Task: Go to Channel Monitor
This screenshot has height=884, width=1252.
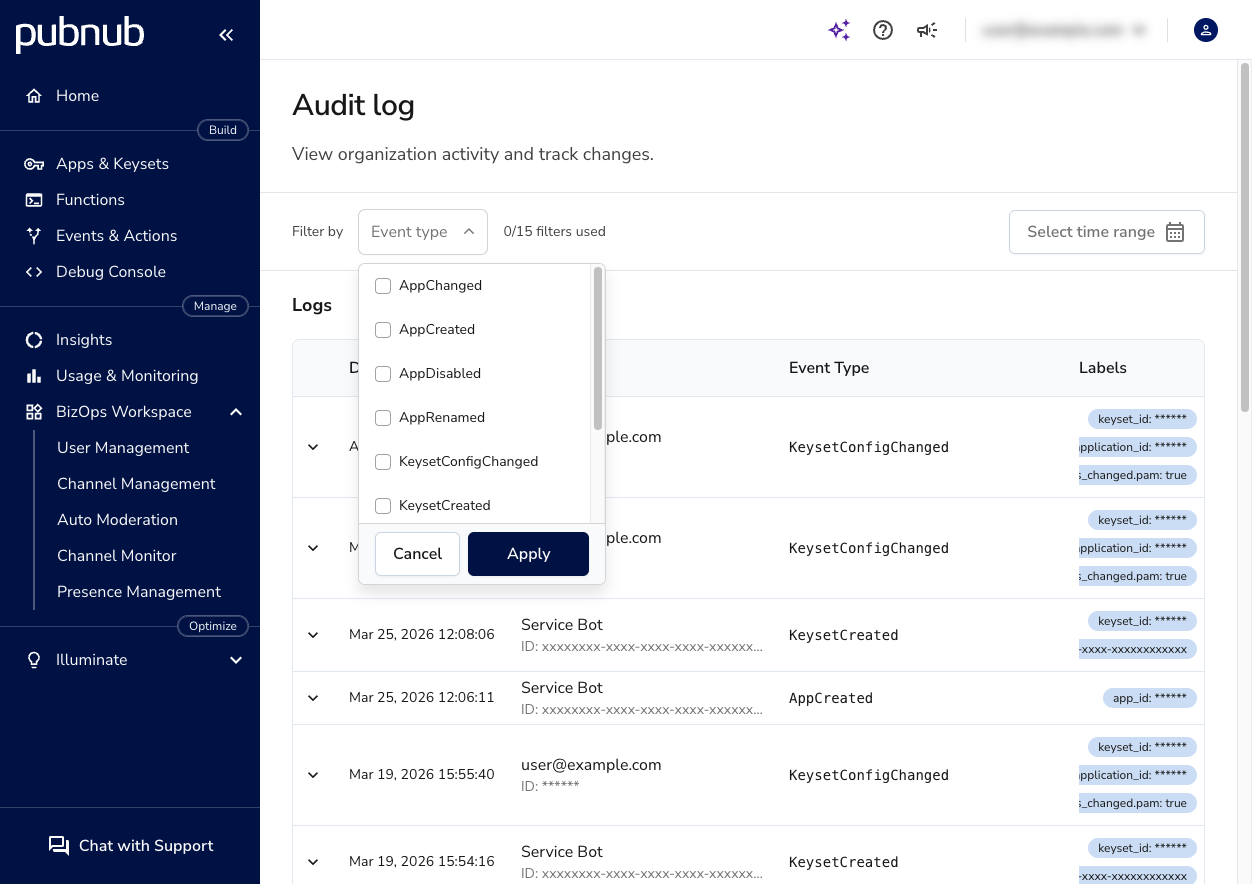Action: [116, 555]
